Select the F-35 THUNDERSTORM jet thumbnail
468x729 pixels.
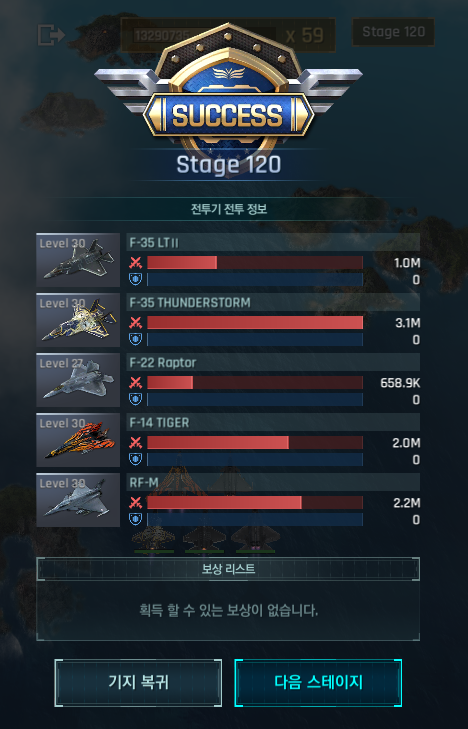[78, 320]
